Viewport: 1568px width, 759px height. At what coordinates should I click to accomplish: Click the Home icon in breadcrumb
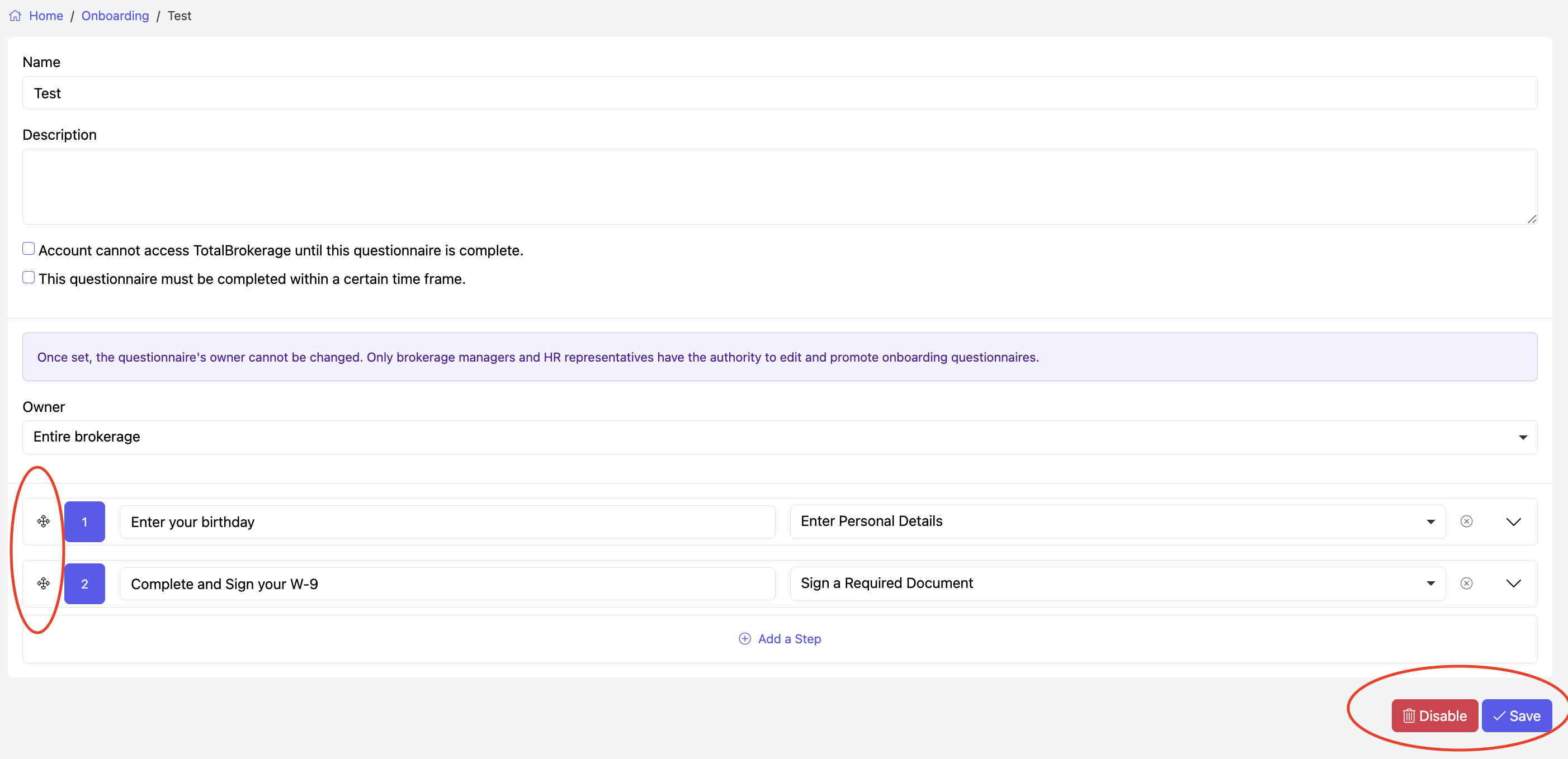tap(15, 16)
